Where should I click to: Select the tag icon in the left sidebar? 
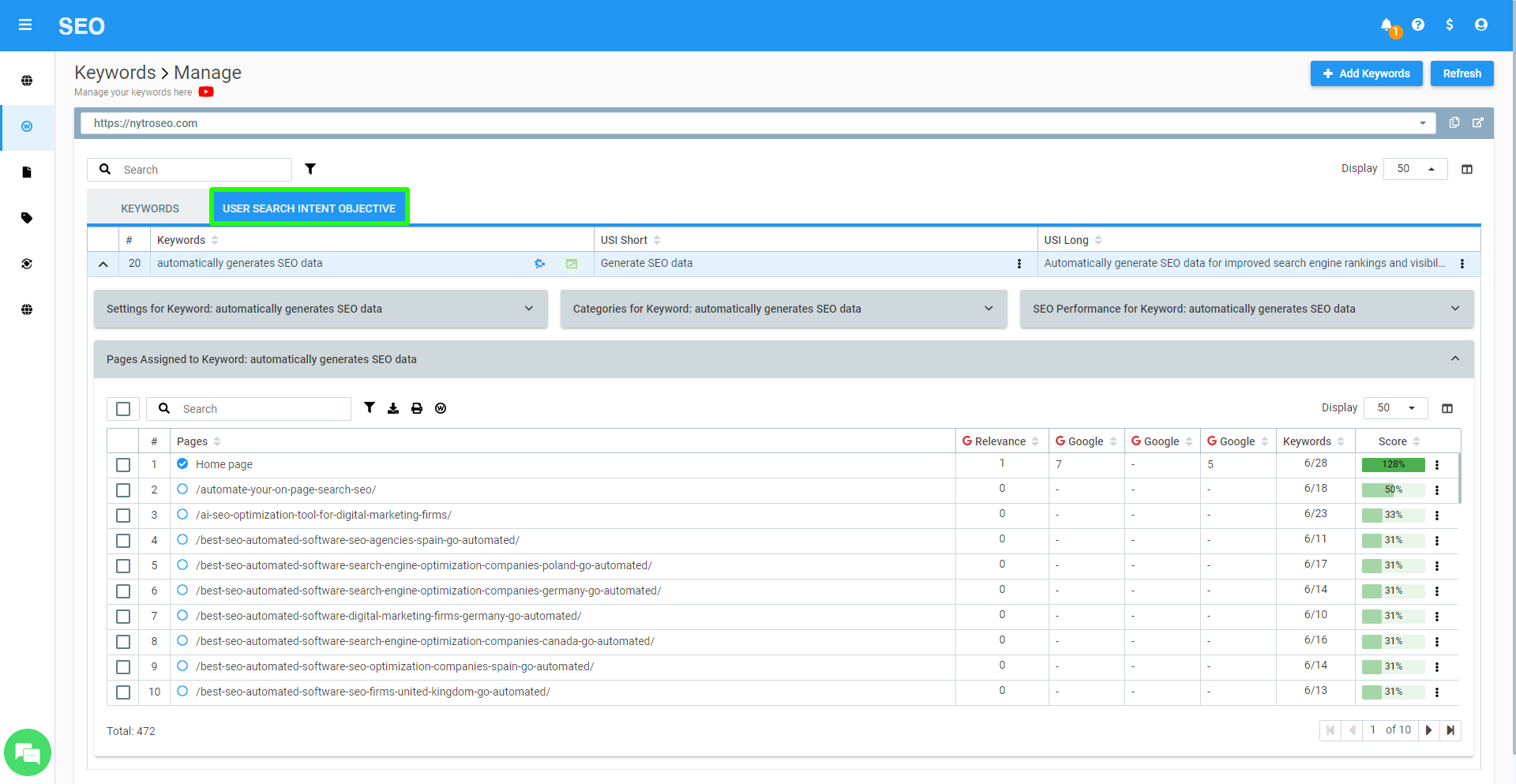[x=27, y=219]
